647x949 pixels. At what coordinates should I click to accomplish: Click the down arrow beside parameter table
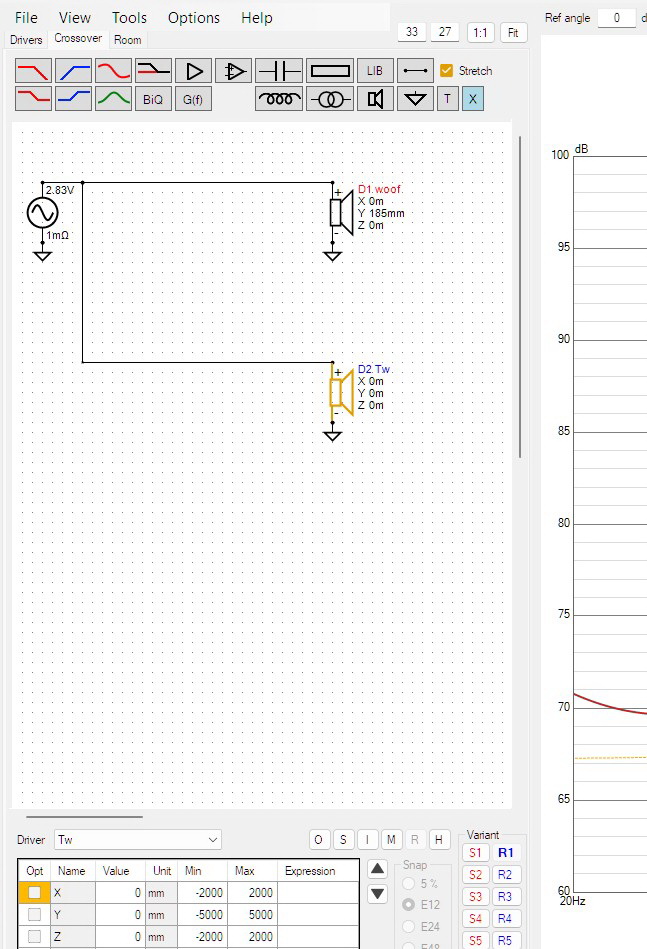[x=378, y=893]
